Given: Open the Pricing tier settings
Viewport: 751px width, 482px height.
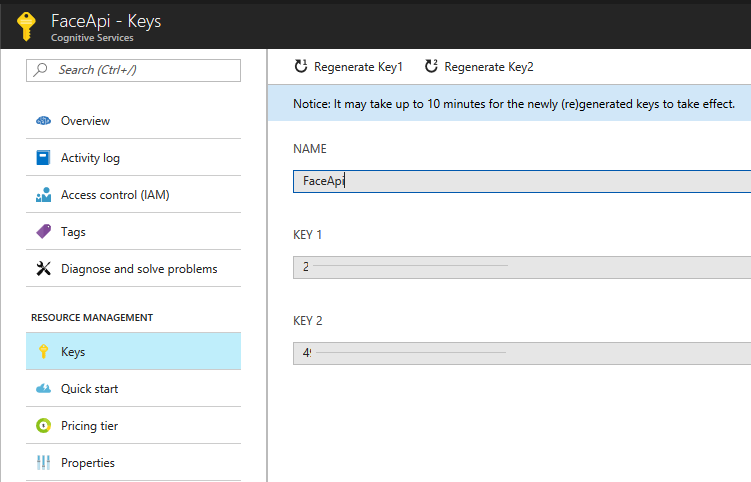Looking at the screenshot, I should tap(133, 425).
